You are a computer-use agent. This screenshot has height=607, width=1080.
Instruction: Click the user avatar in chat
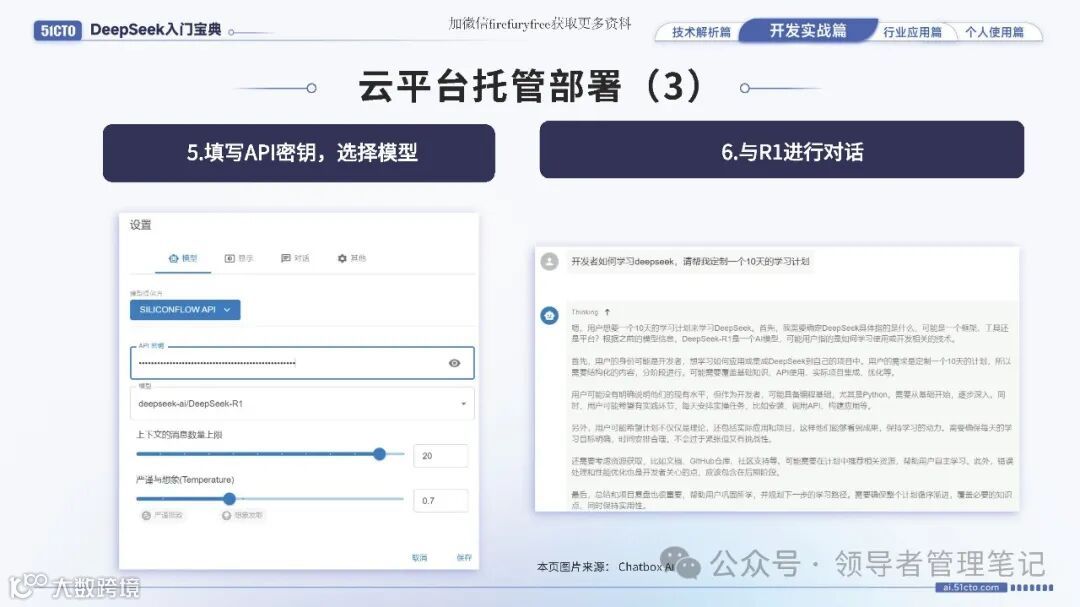tap(550, 262)
